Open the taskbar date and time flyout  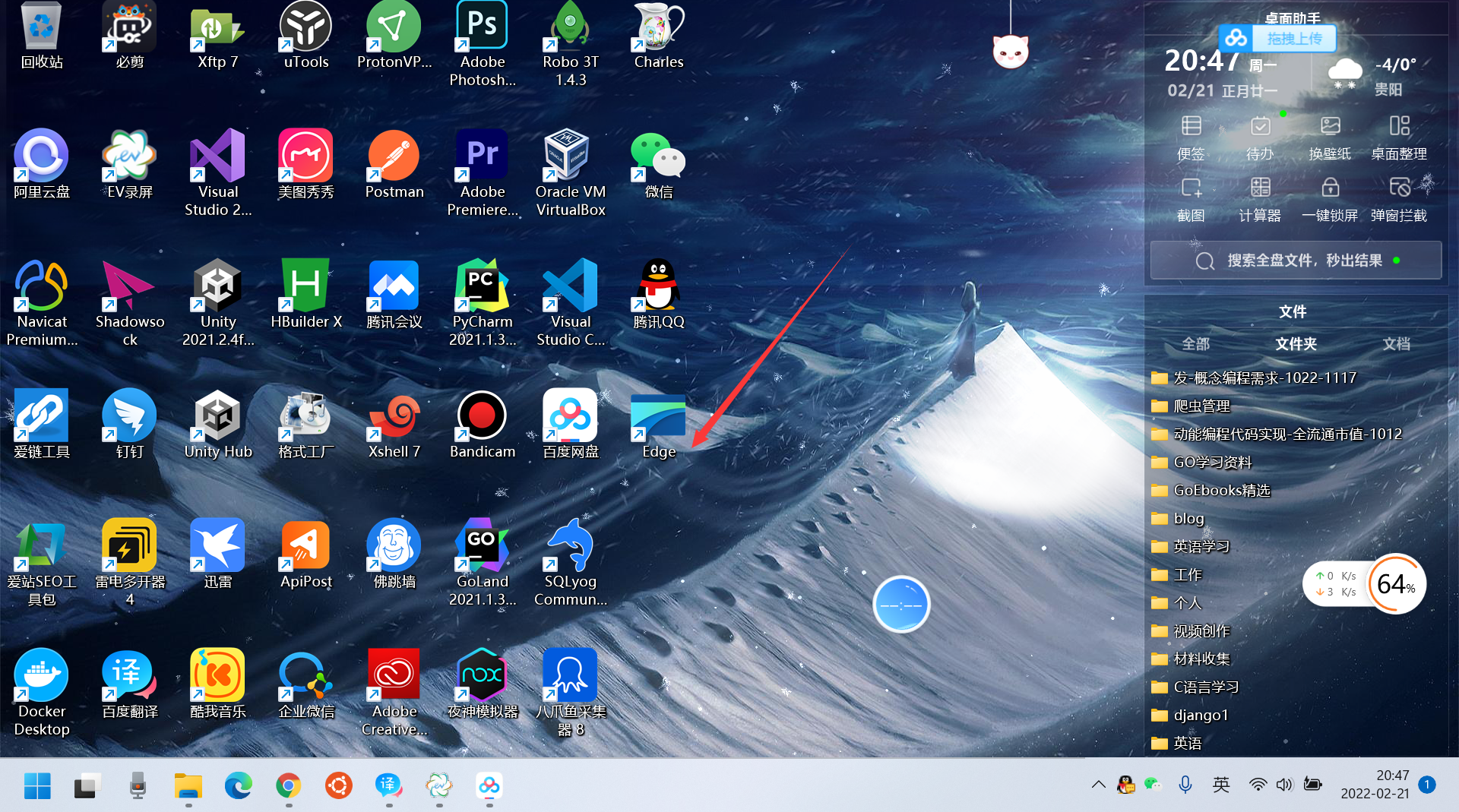coord(1375,785)
